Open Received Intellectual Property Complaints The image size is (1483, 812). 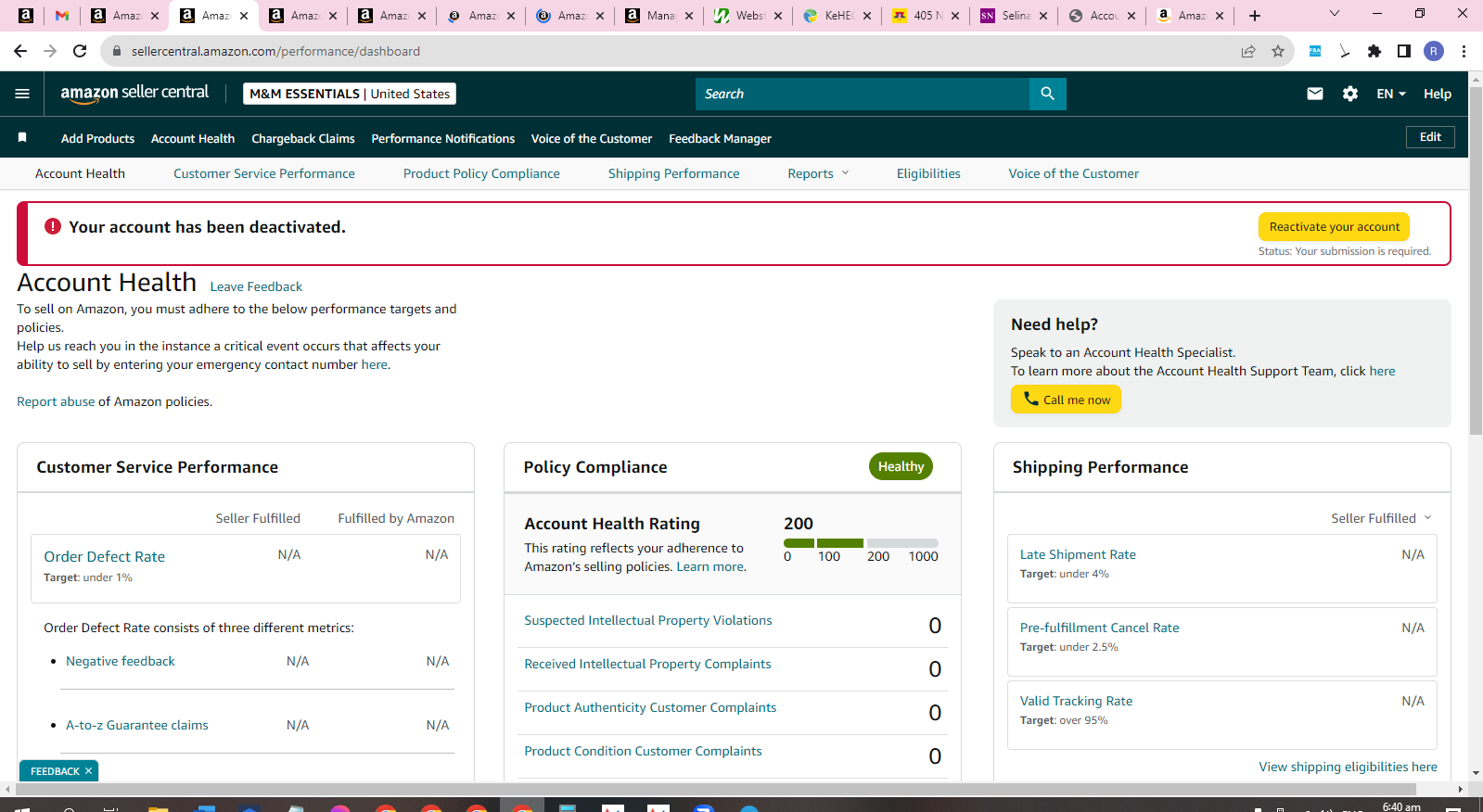click(647, 664)
